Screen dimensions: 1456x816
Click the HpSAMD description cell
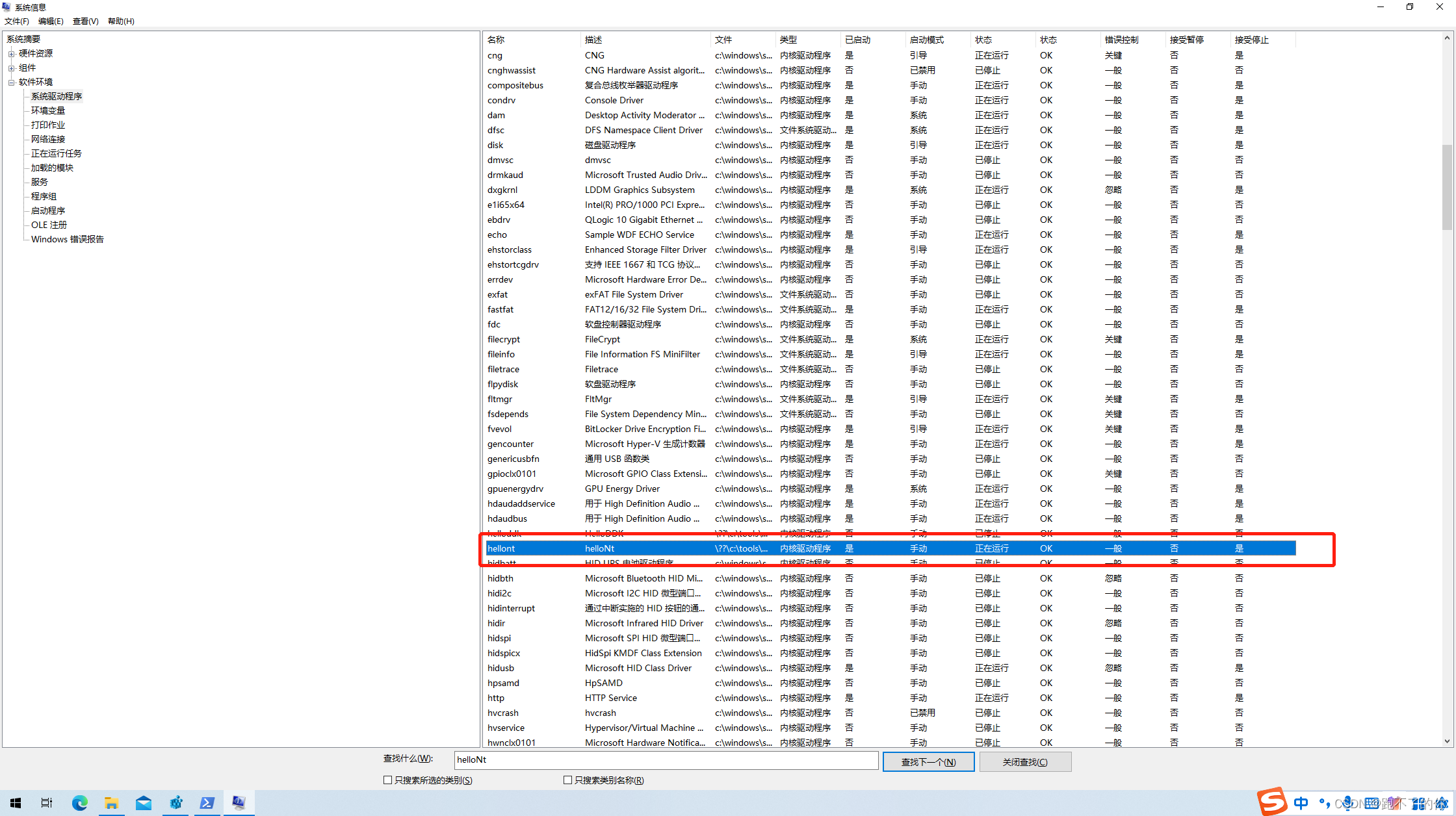(604, 683)
